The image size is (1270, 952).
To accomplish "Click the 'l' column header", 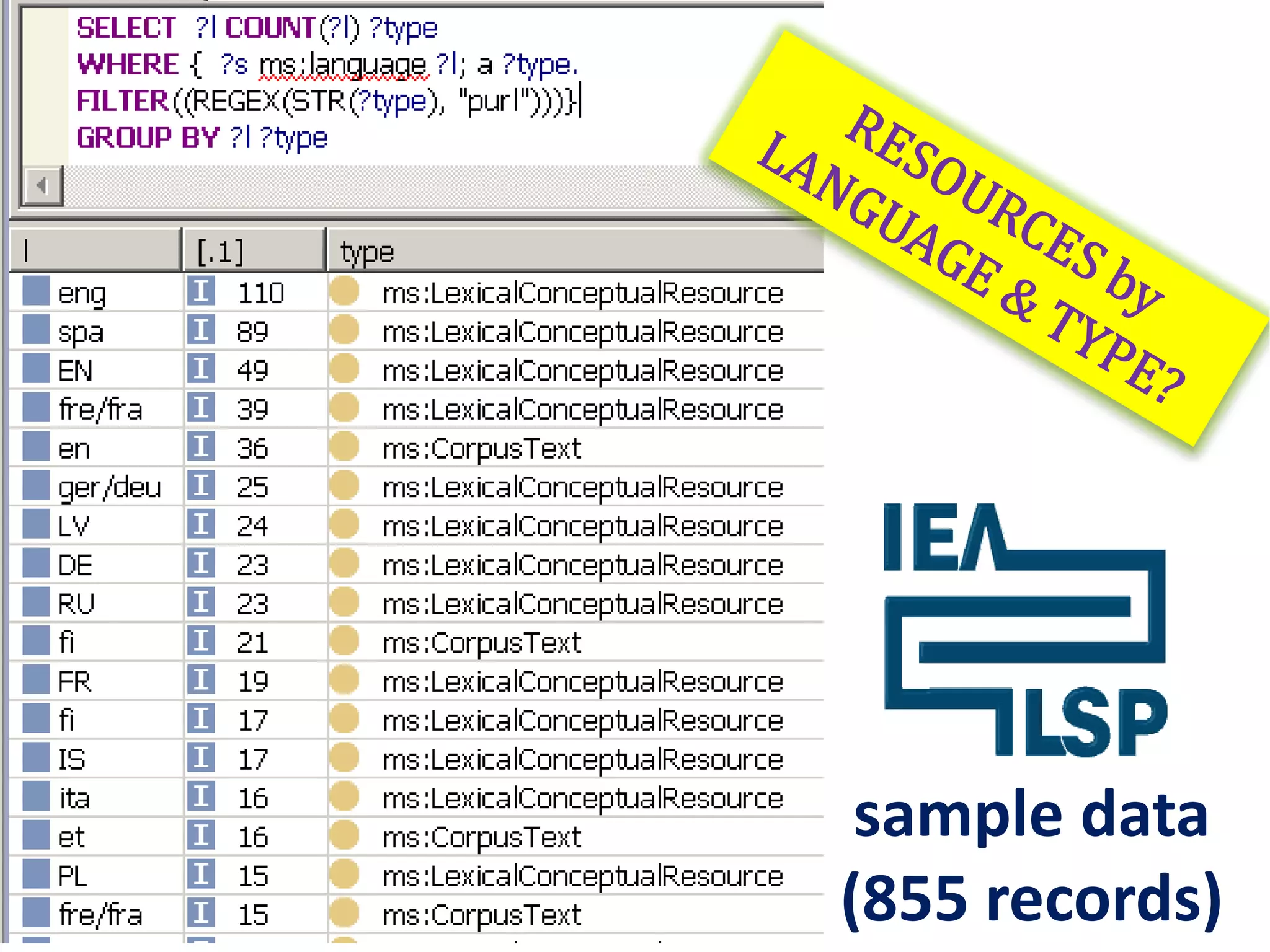I will click(95, 250).
